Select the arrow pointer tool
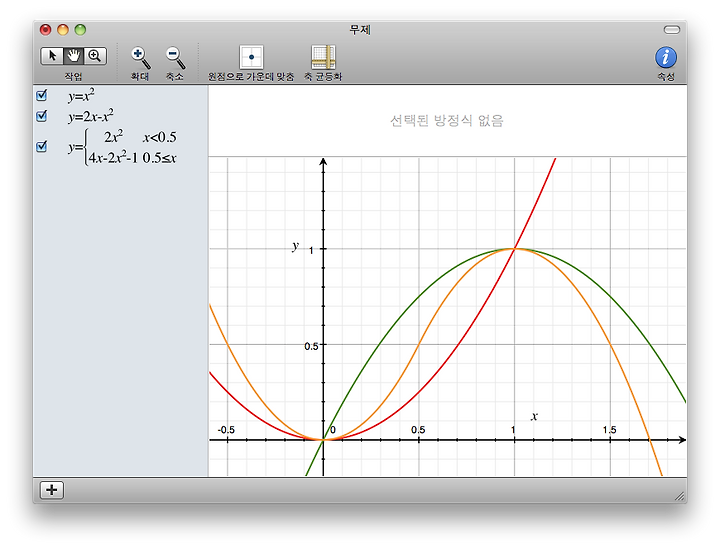720x549 pixels. coord(51,56)
